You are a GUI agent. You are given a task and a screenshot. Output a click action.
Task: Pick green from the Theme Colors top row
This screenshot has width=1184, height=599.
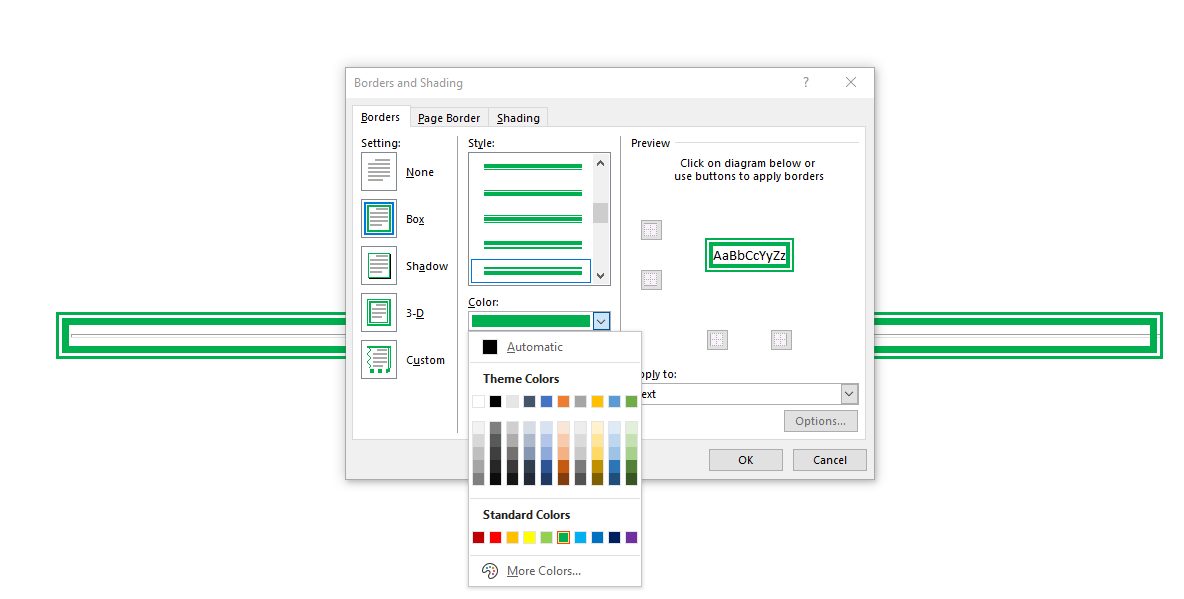(x=631, y=401)
